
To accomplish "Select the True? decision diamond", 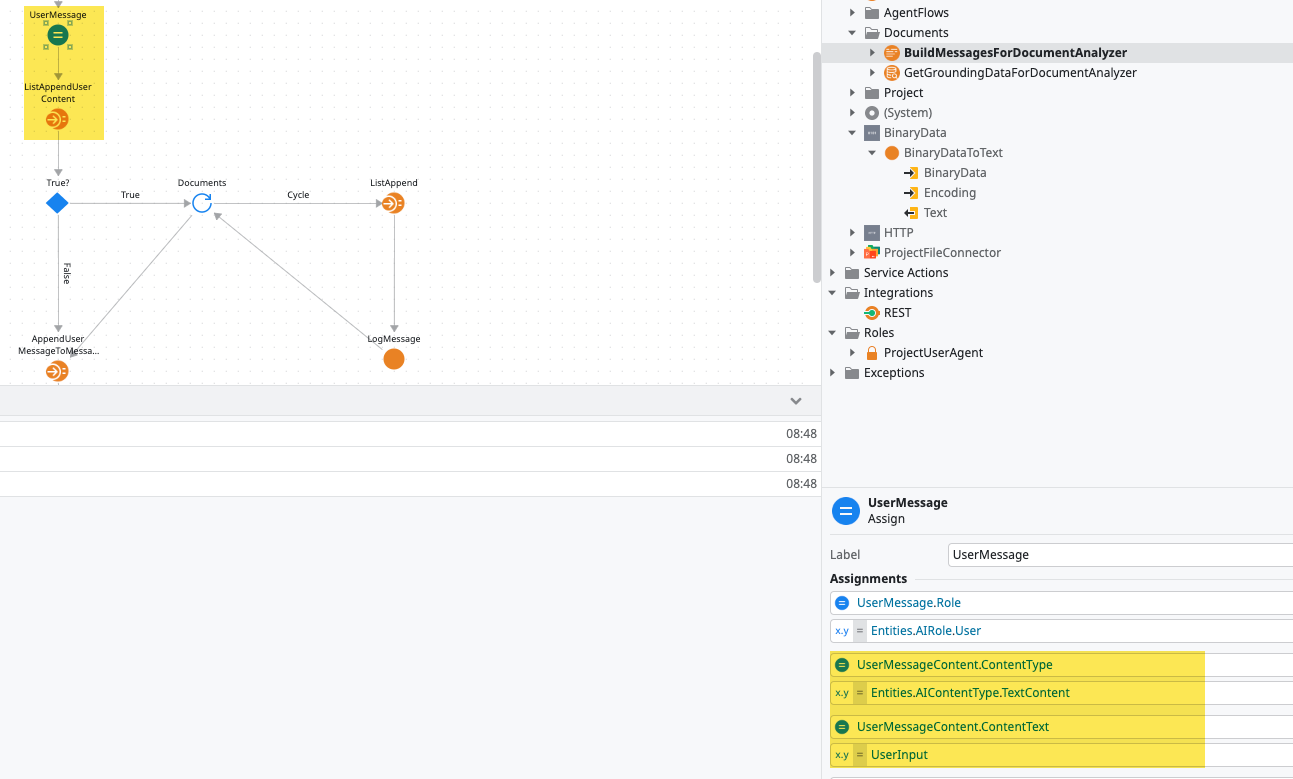I will (57, 204).
